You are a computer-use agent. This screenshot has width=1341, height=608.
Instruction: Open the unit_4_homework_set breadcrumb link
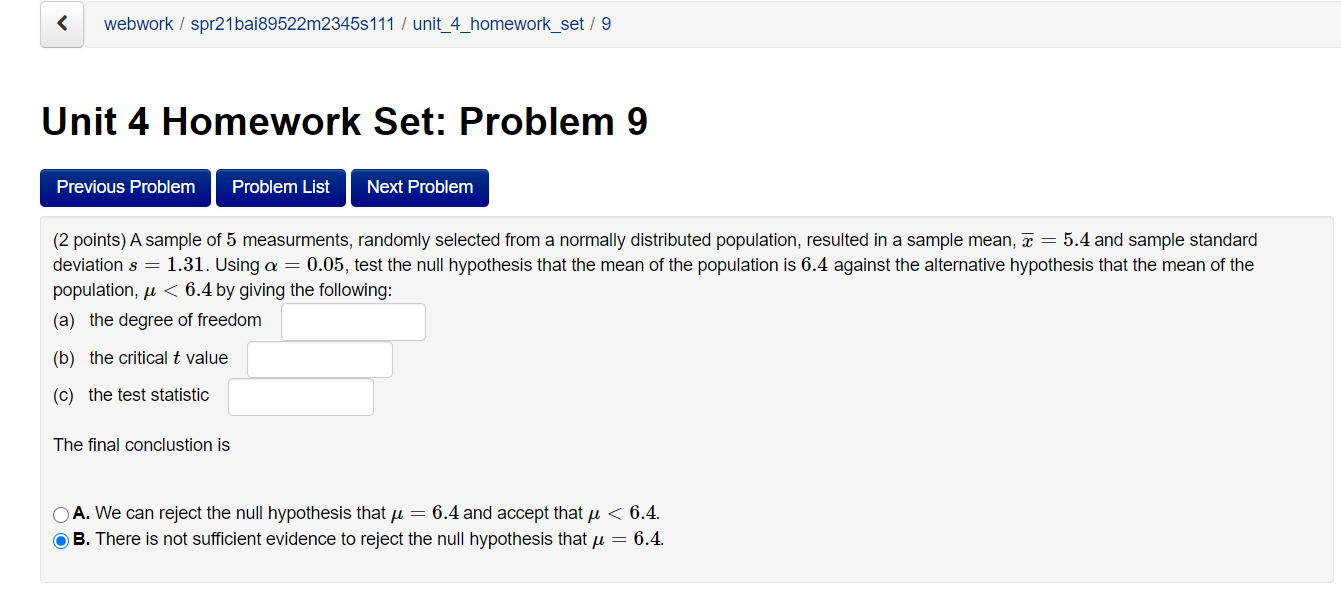coord(497,23)
